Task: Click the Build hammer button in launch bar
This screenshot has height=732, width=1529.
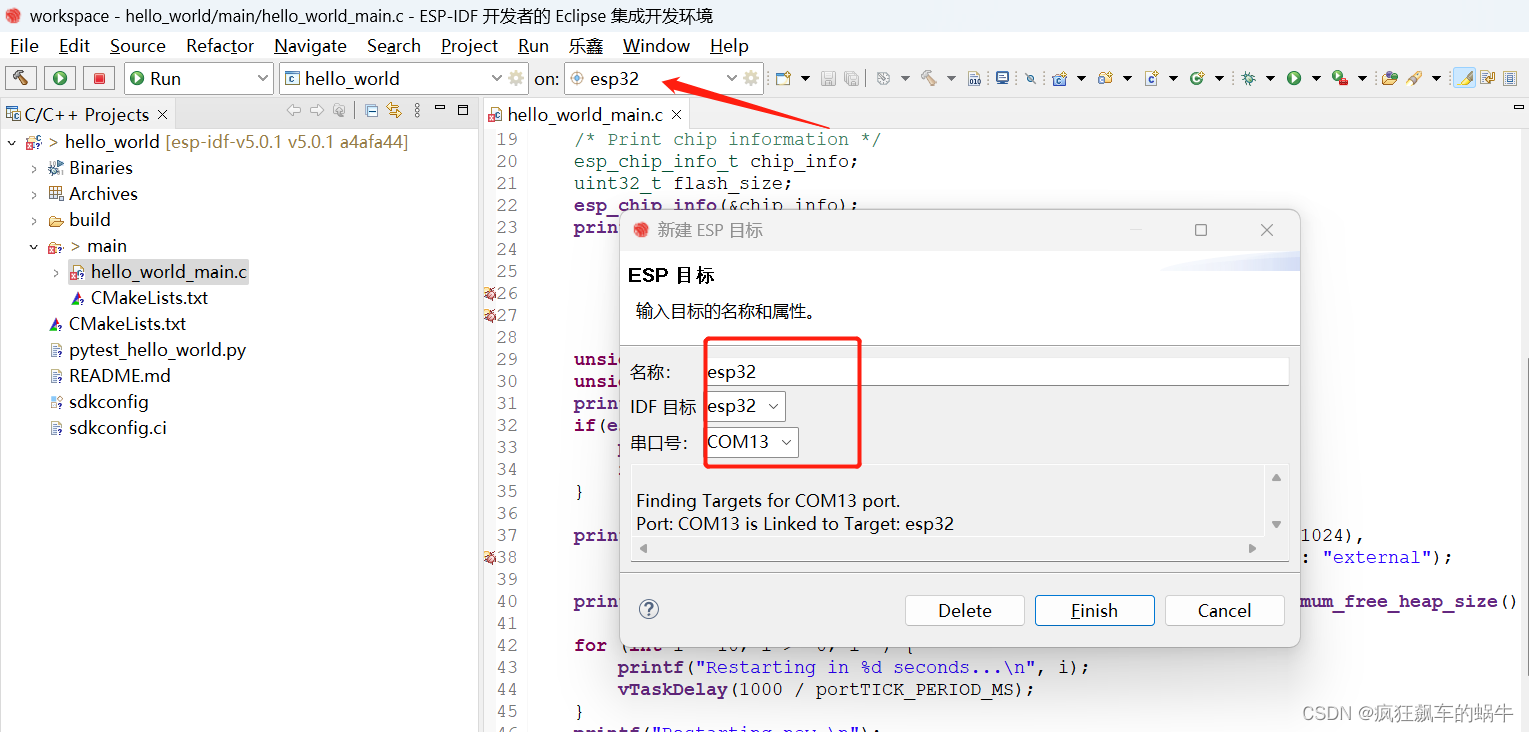Action: 20,78
